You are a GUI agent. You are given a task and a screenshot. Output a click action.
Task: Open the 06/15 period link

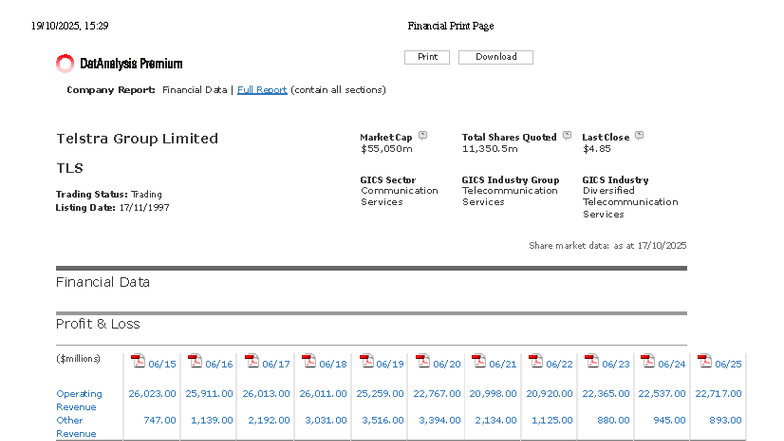(162, 364)
